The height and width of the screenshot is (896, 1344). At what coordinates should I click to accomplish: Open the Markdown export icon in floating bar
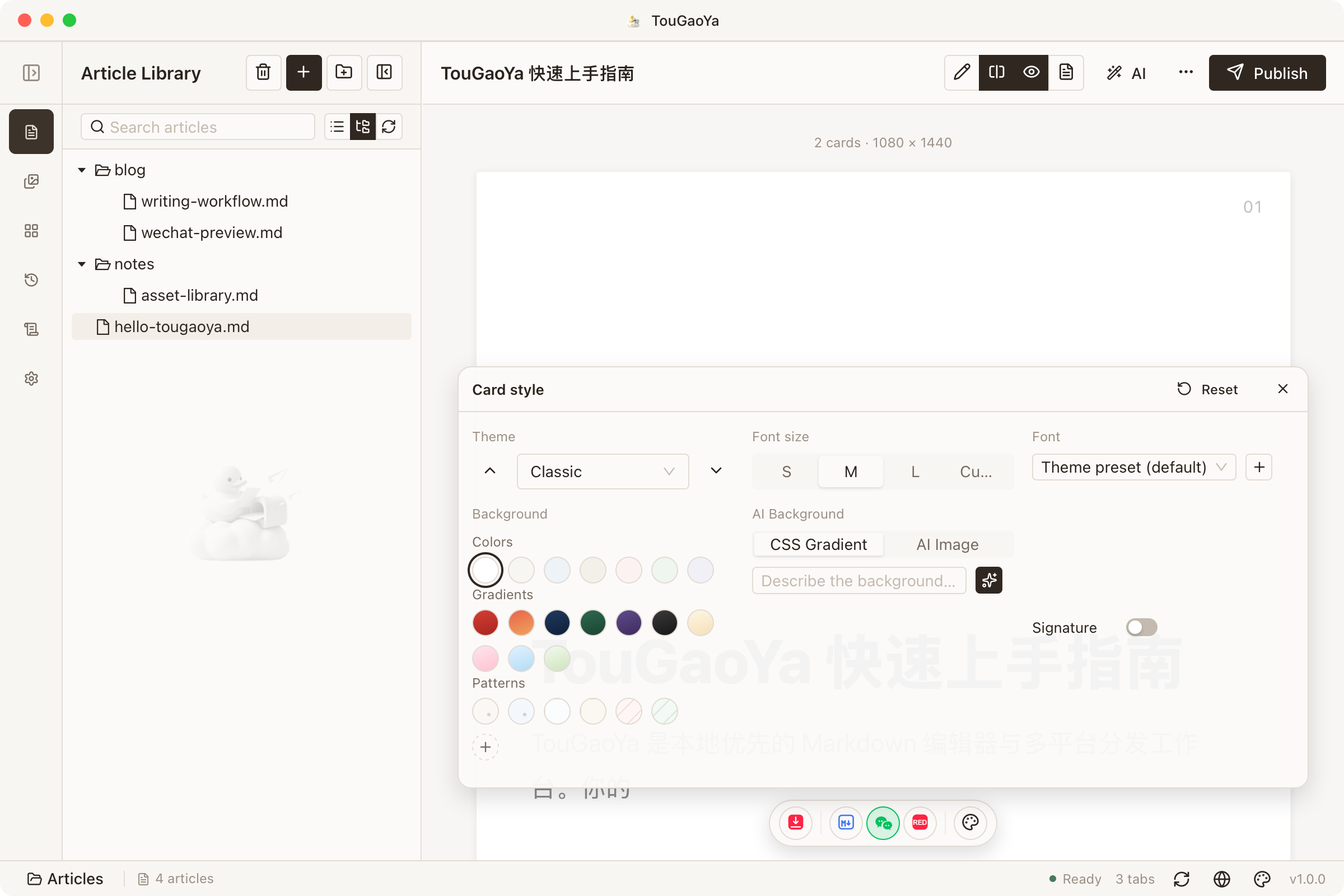[846, 823]
